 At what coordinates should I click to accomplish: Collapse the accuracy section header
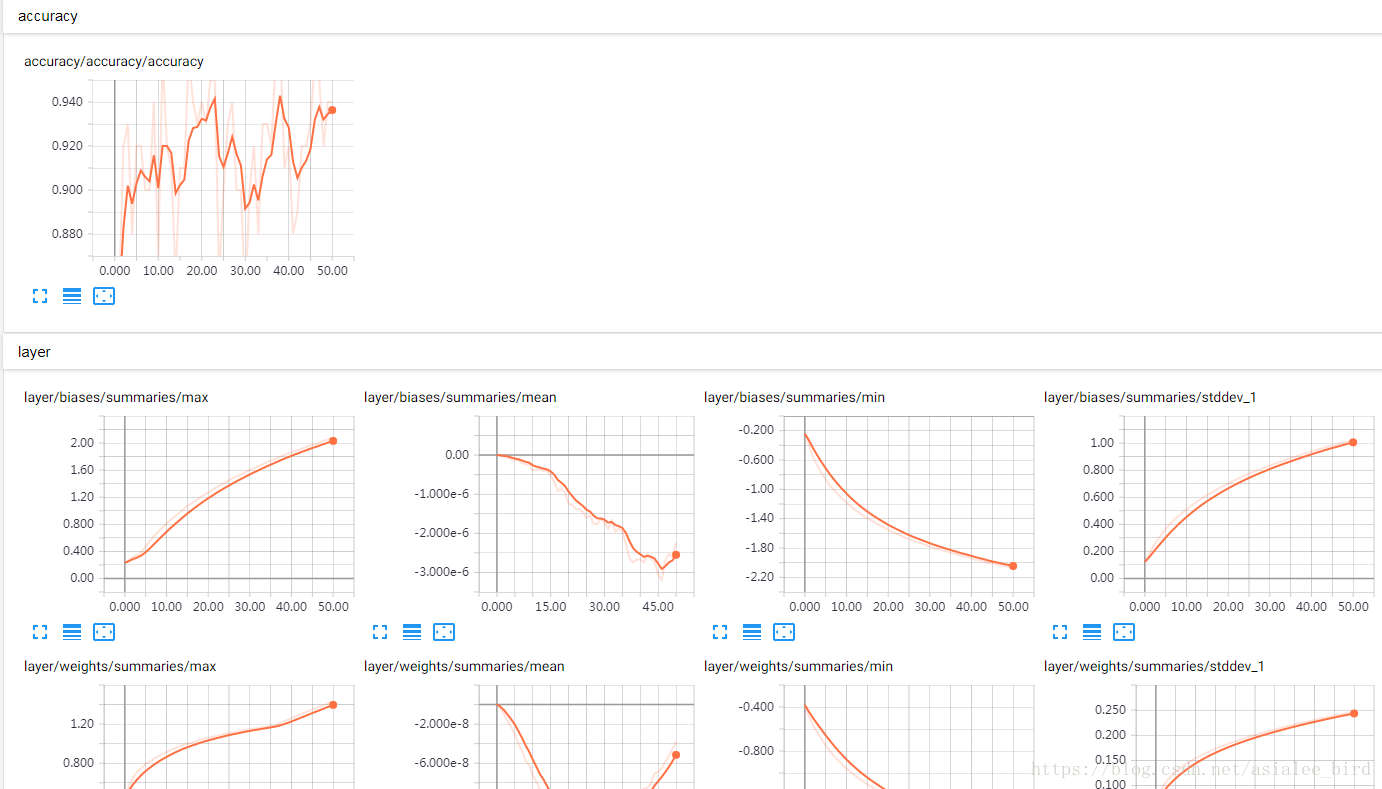pyautogui.click(x=692, y=17)
